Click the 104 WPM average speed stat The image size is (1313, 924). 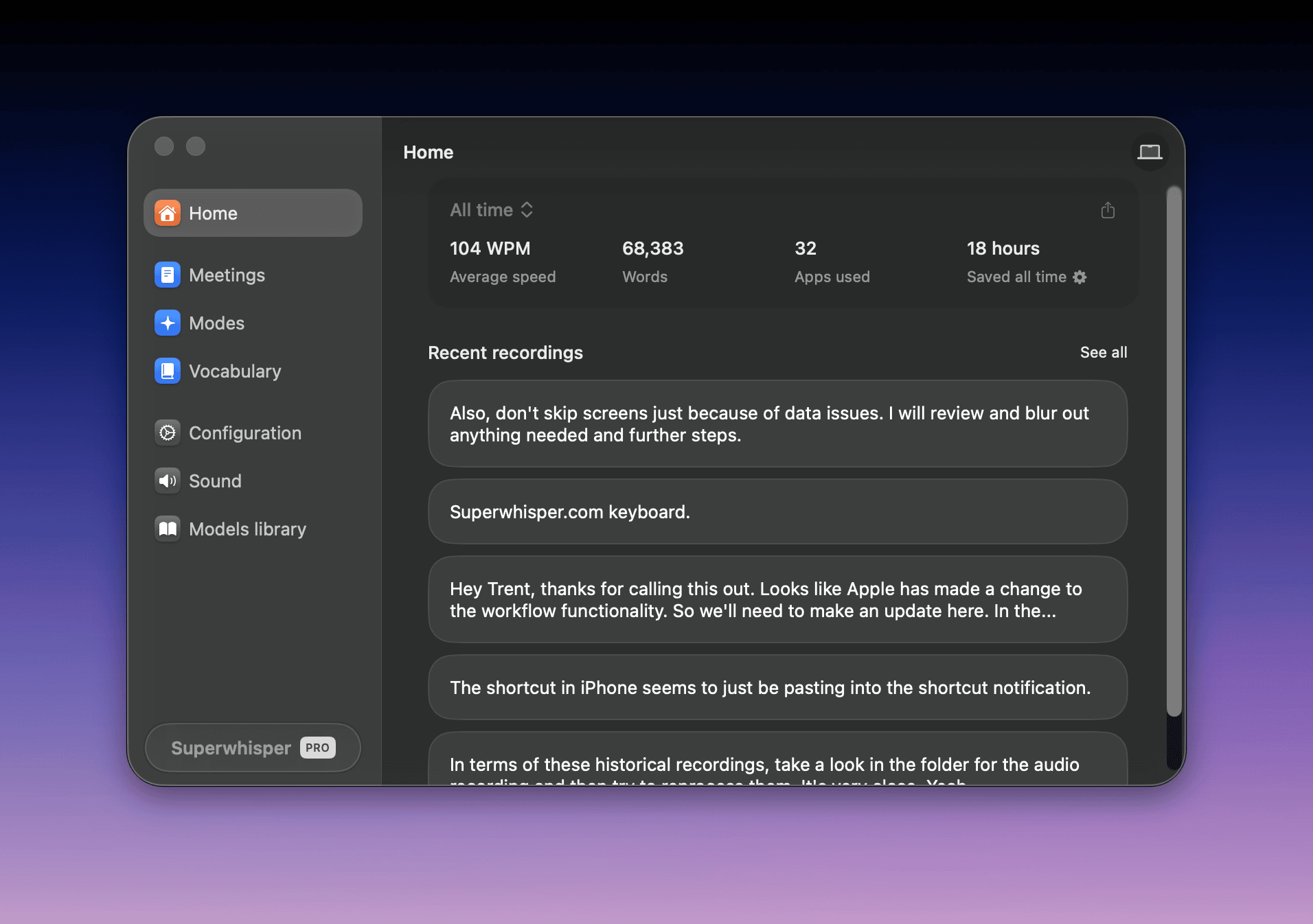click(503, 262)
